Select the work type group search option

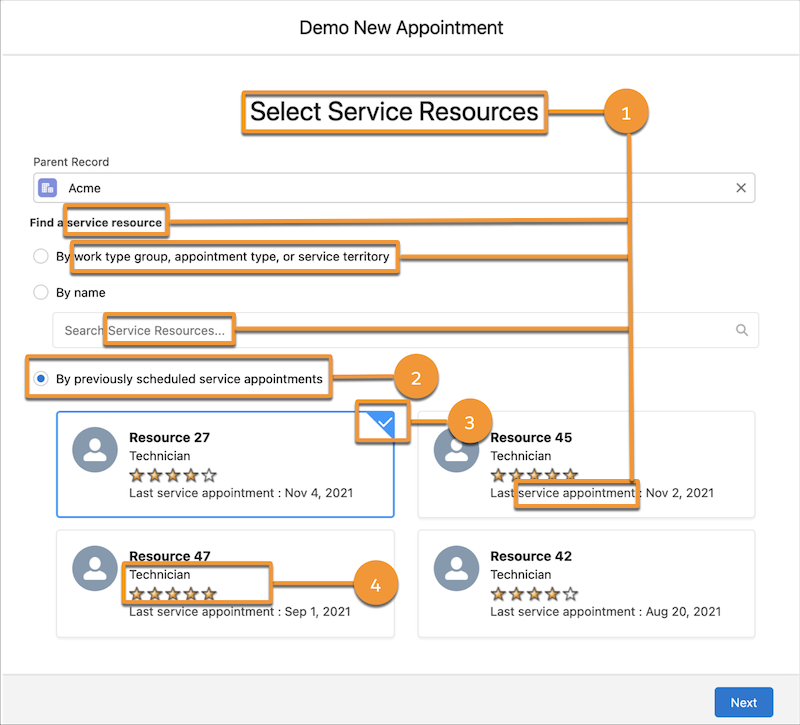point(40,256)
